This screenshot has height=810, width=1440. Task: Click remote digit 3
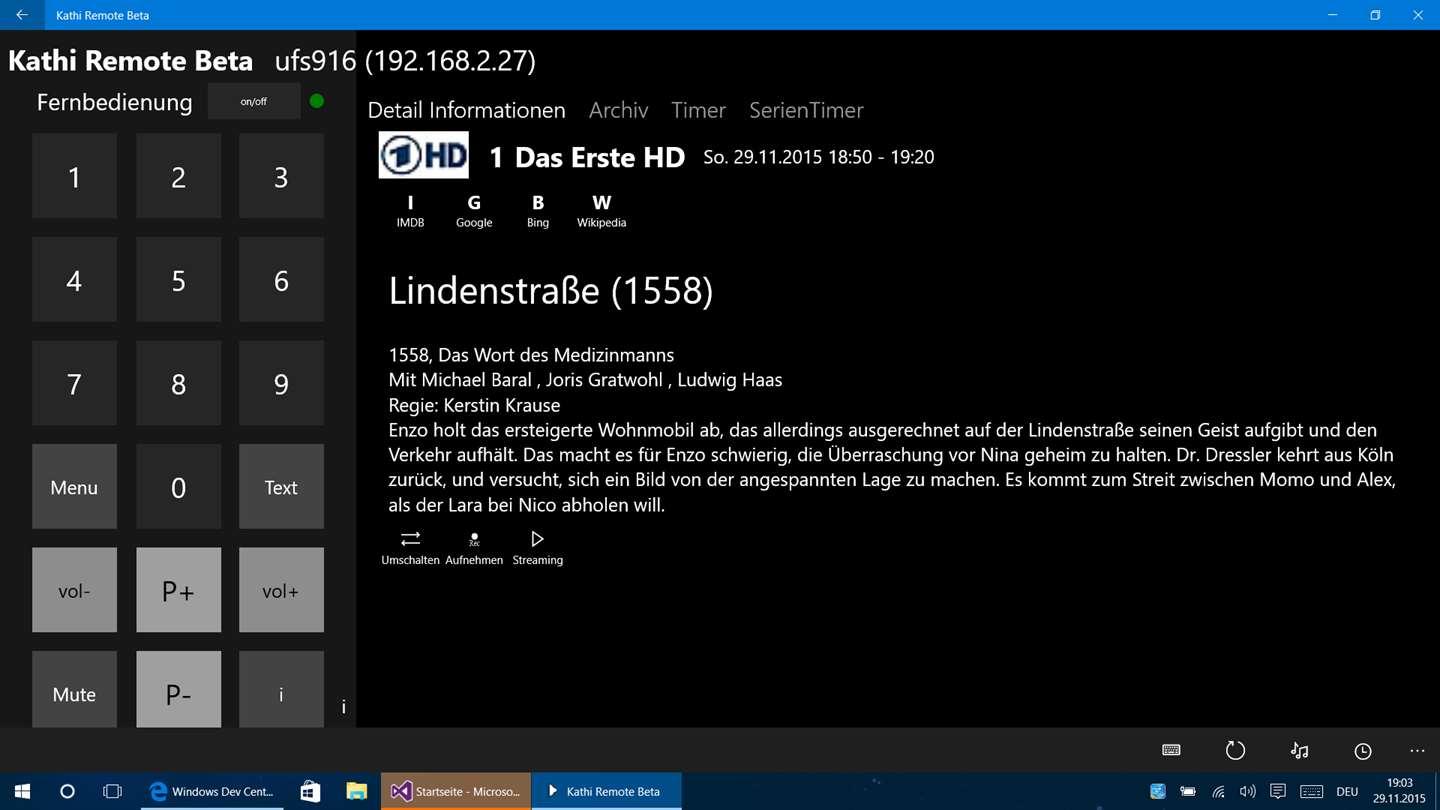(281, 176)
